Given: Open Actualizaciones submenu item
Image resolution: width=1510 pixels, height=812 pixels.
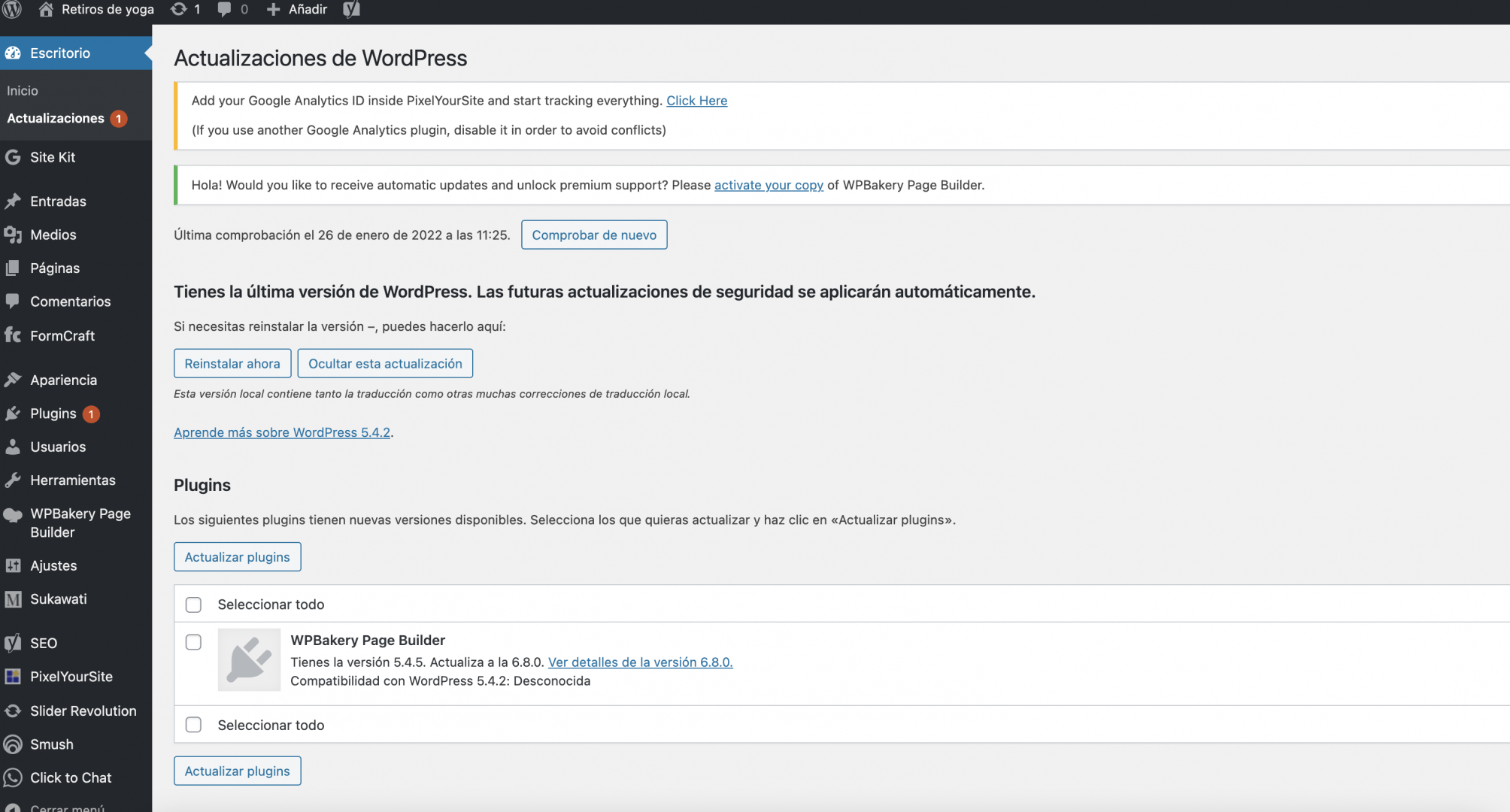Looking at the screenshot, I should pyautogui.click(x=56, y=118).
